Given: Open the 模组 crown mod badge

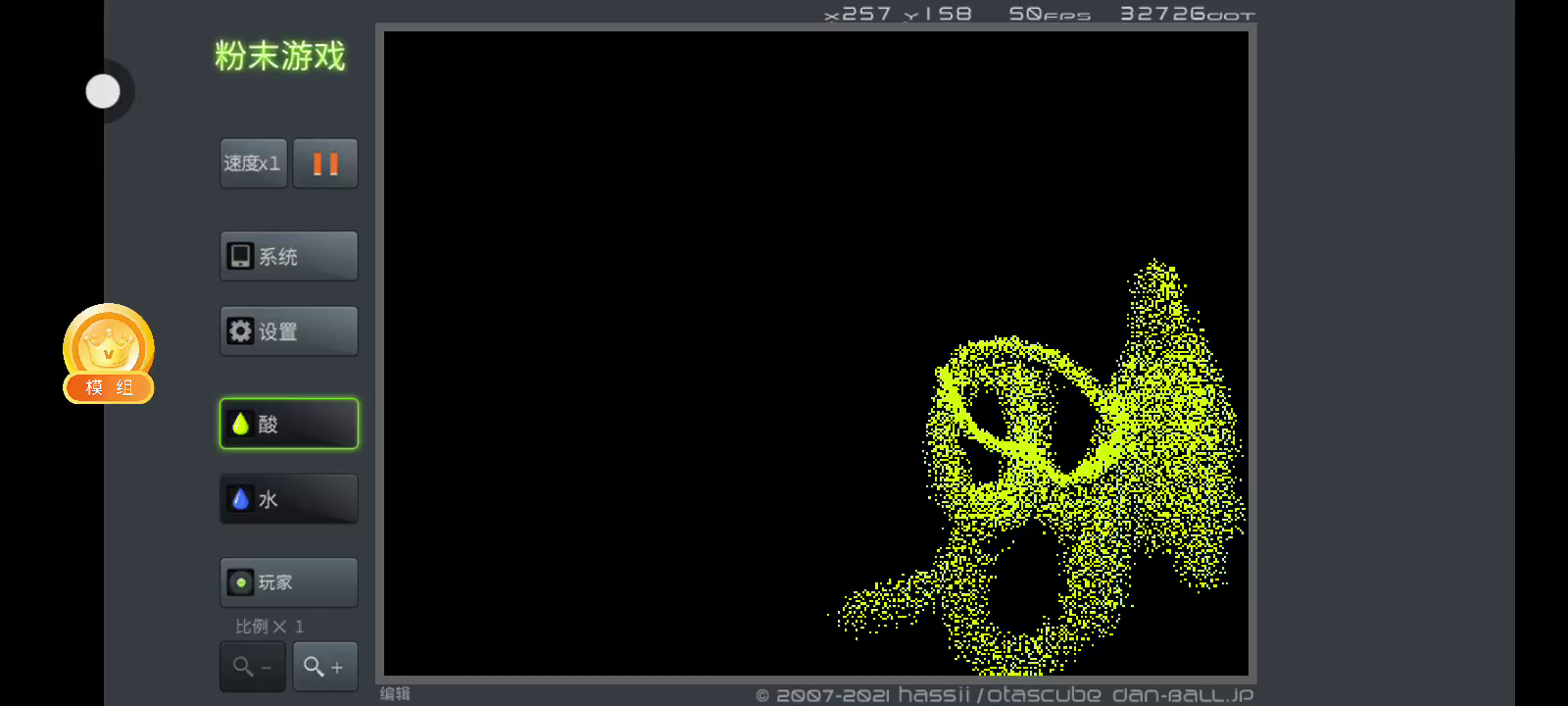Looking at the screenshot, I should (x=109, y=355).
